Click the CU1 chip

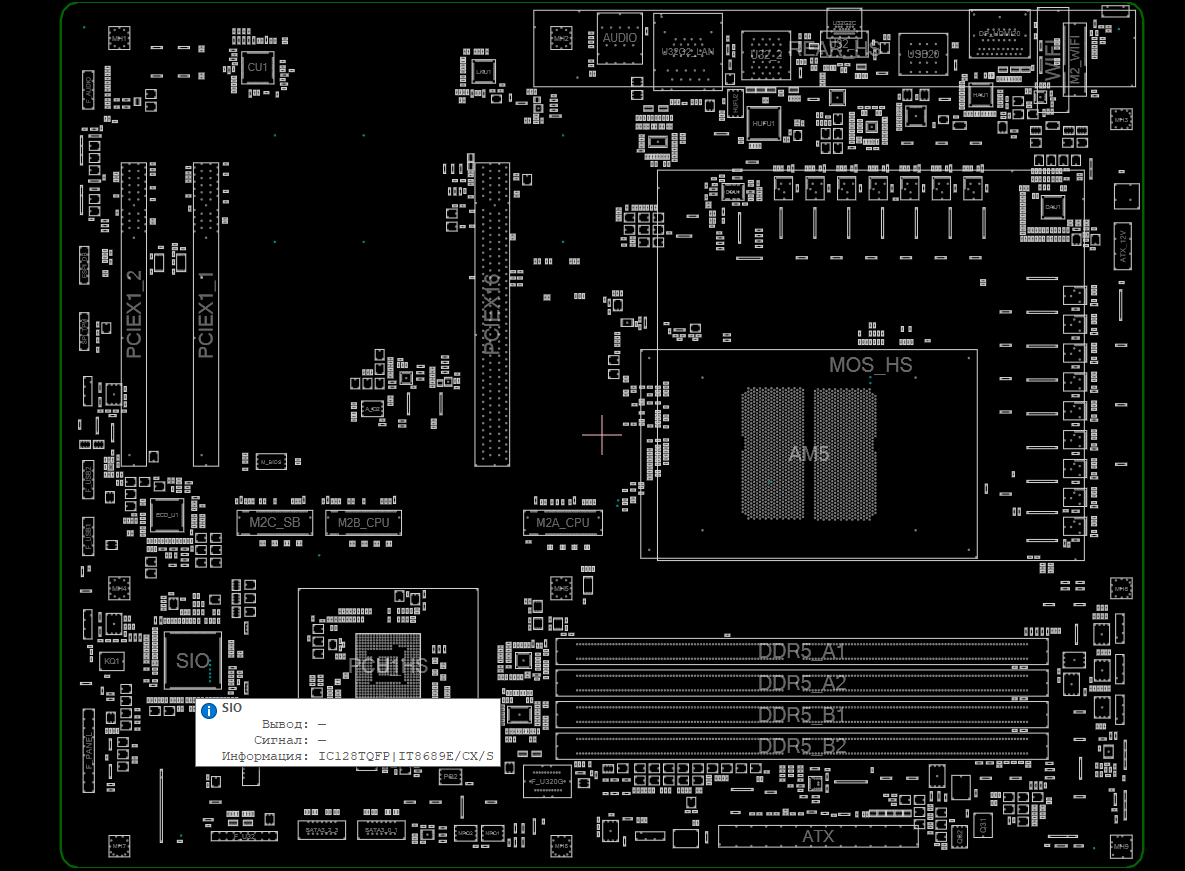click(x=258, y=67)
